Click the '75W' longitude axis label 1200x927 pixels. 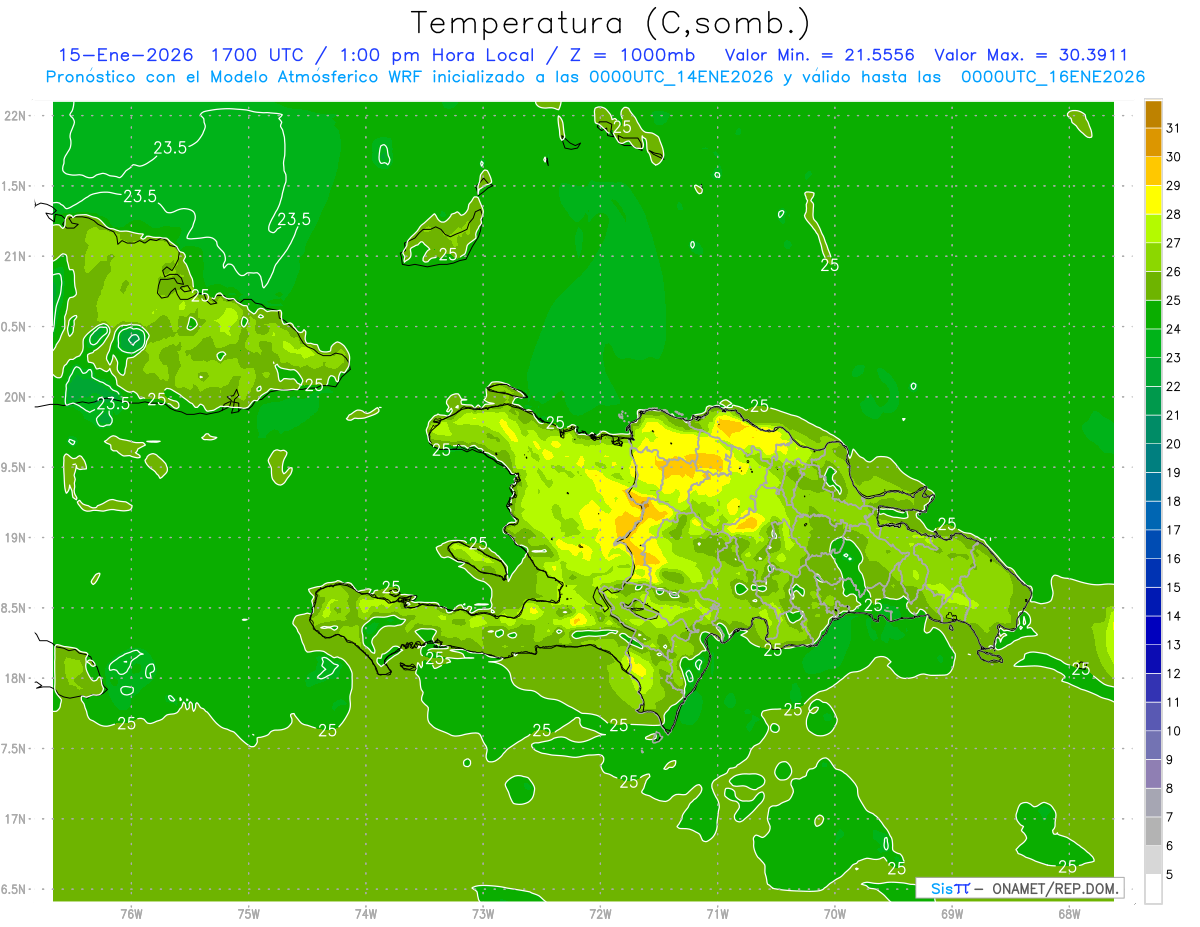[249, 914]
